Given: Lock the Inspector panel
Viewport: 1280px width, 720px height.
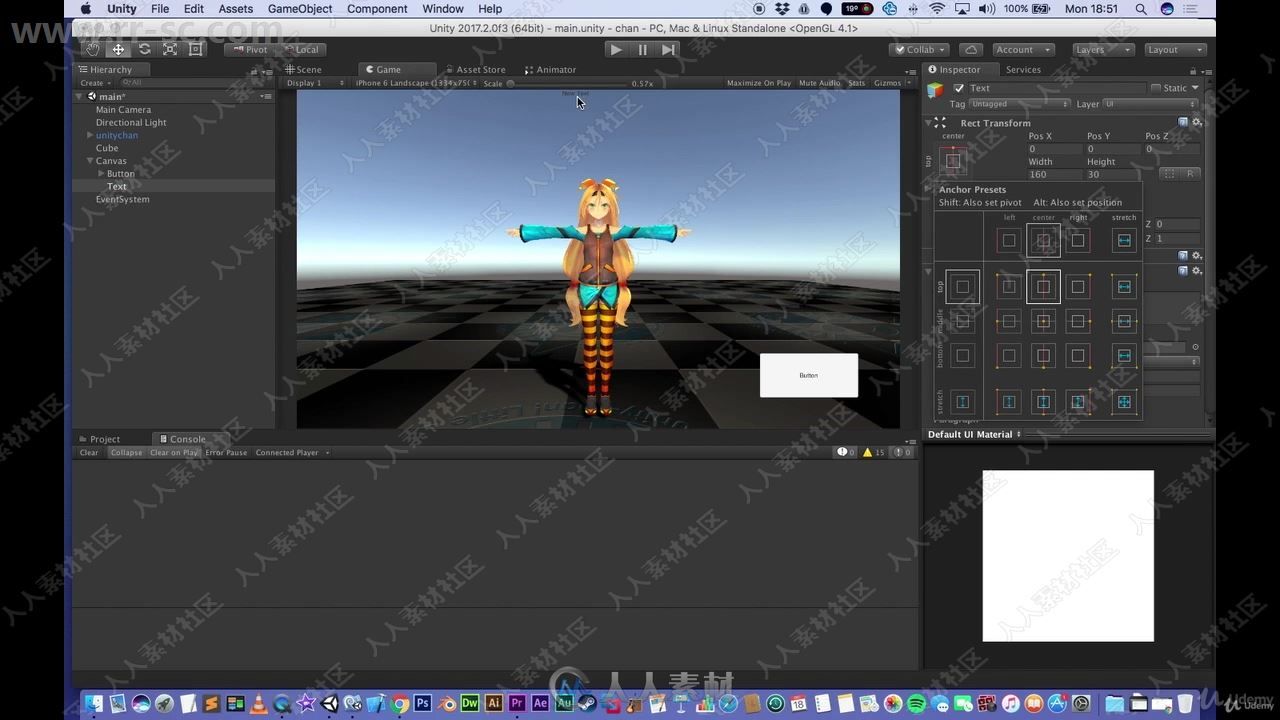Looking at the screenshot, I should tap(1193, 70).
